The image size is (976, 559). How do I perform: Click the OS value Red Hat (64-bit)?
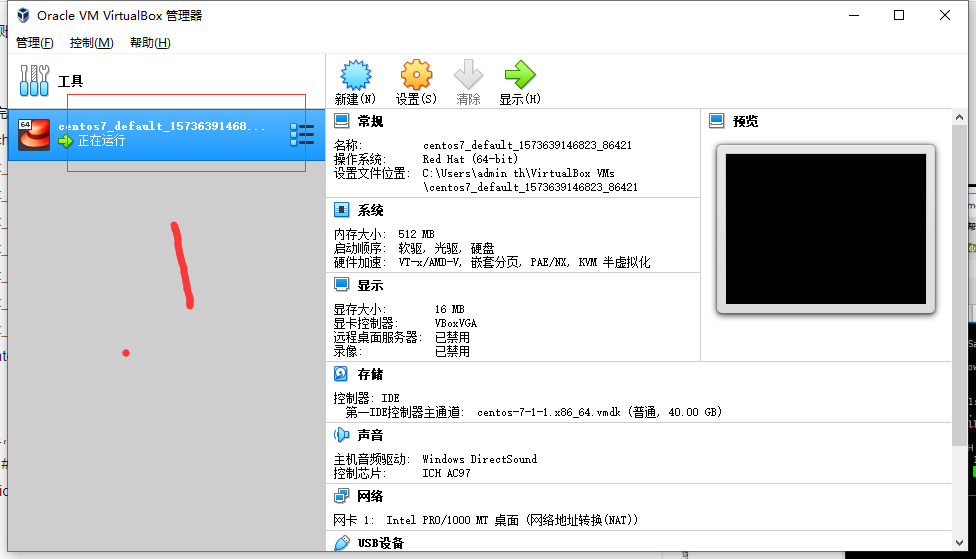coord(470,159)
